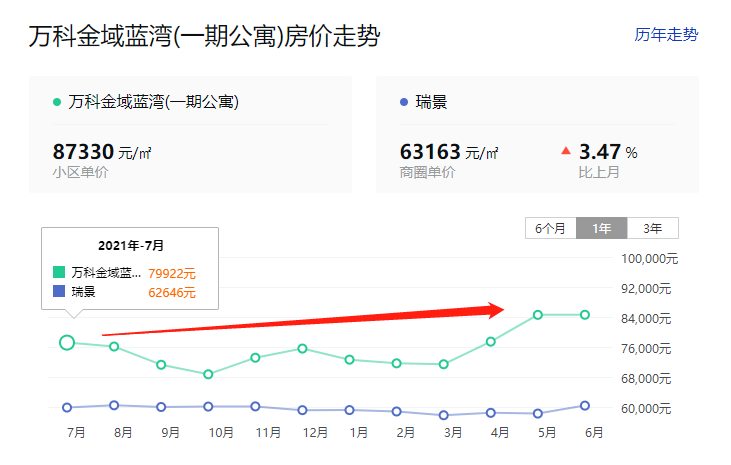
Task: Click the 商圈单价 label
Action: (x=428, y=173)
